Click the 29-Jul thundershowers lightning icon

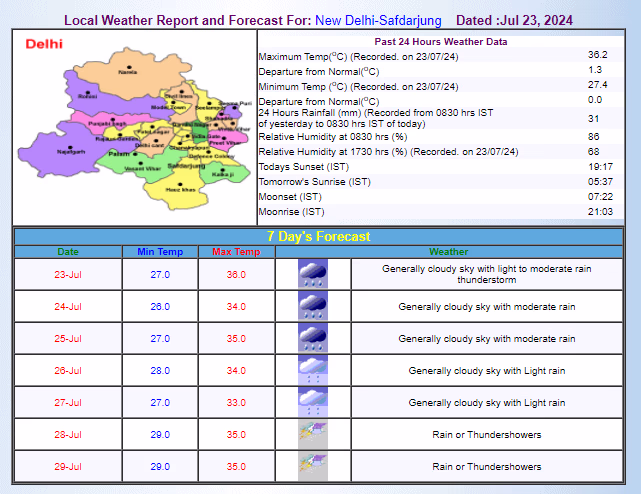(313, 467)
